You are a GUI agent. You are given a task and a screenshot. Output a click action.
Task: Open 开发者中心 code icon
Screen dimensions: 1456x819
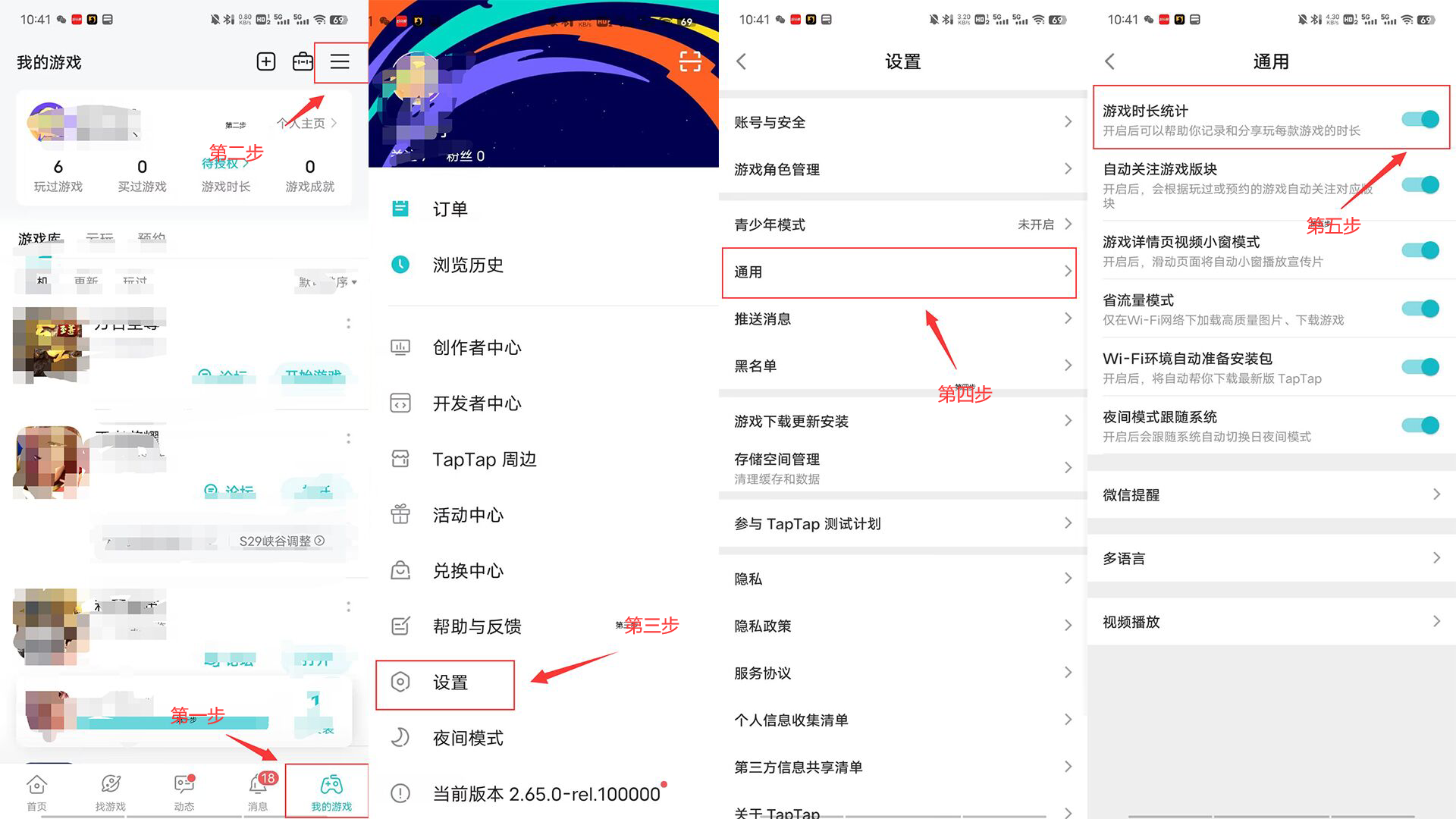[x=400, y=403]
